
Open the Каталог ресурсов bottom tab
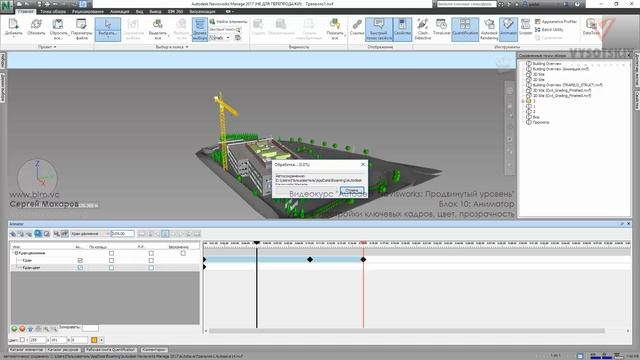click(63, 350)
